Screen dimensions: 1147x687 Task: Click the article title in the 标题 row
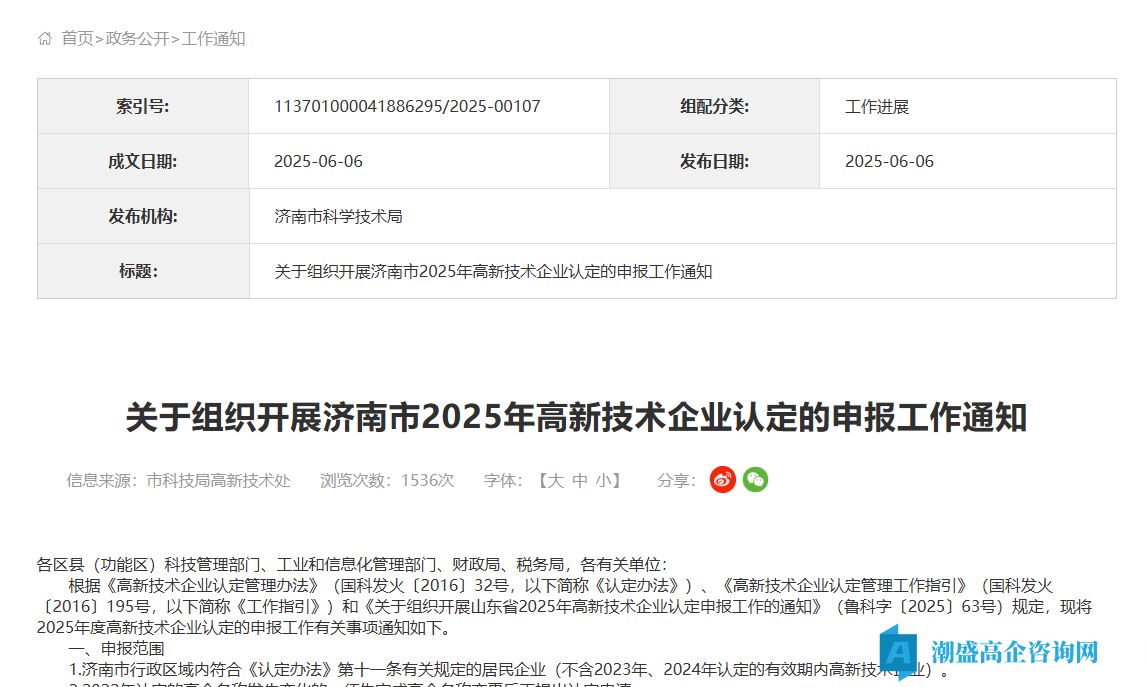(493, 271)
